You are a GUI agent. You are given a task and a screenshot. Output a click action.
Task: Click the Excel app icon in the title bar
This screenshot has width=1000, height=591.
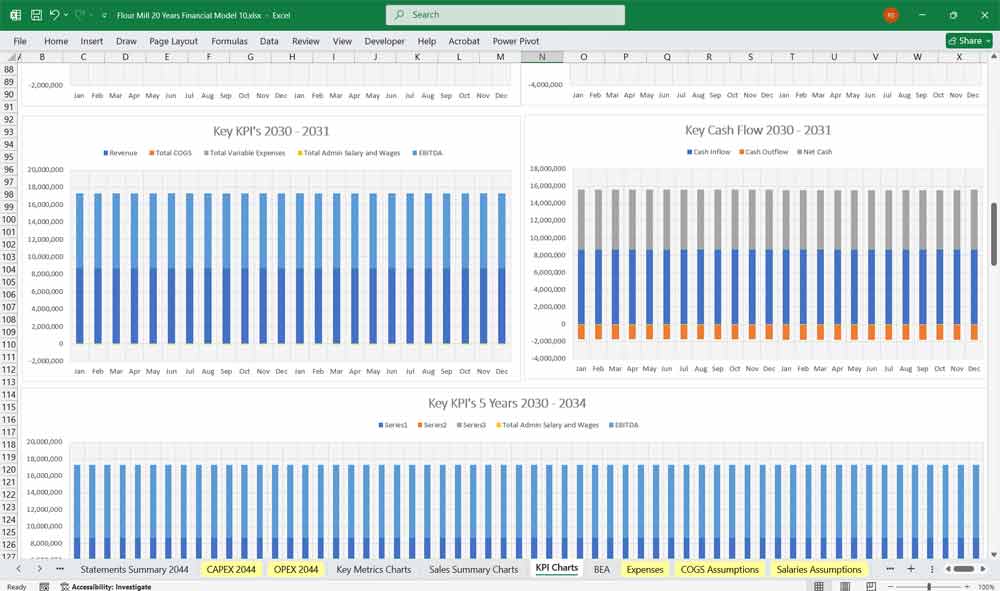point(13,15)
